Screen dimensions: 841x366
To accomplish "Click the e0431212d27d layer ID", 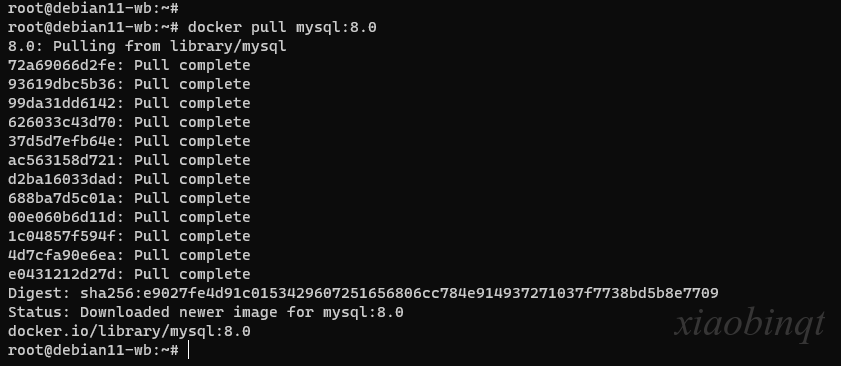I will point(62,274).
